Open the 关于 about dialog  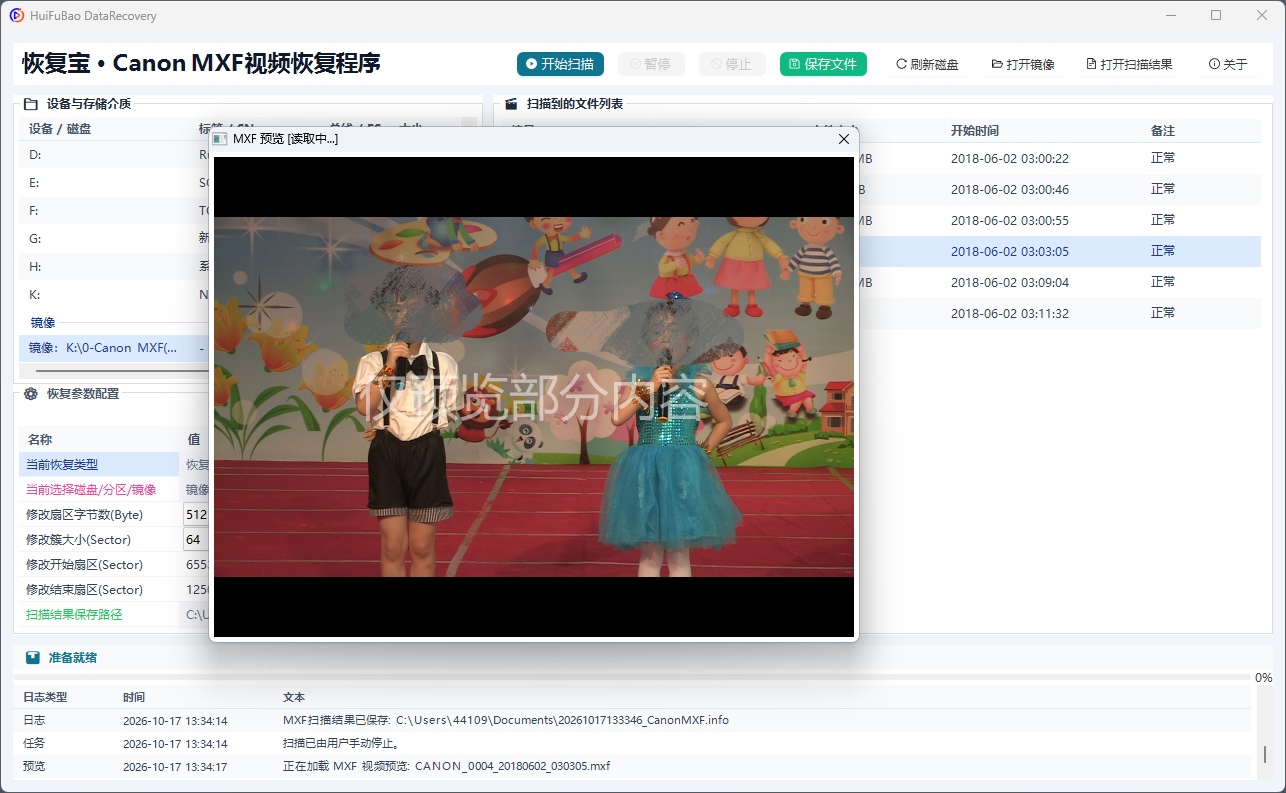point(1228,64)
